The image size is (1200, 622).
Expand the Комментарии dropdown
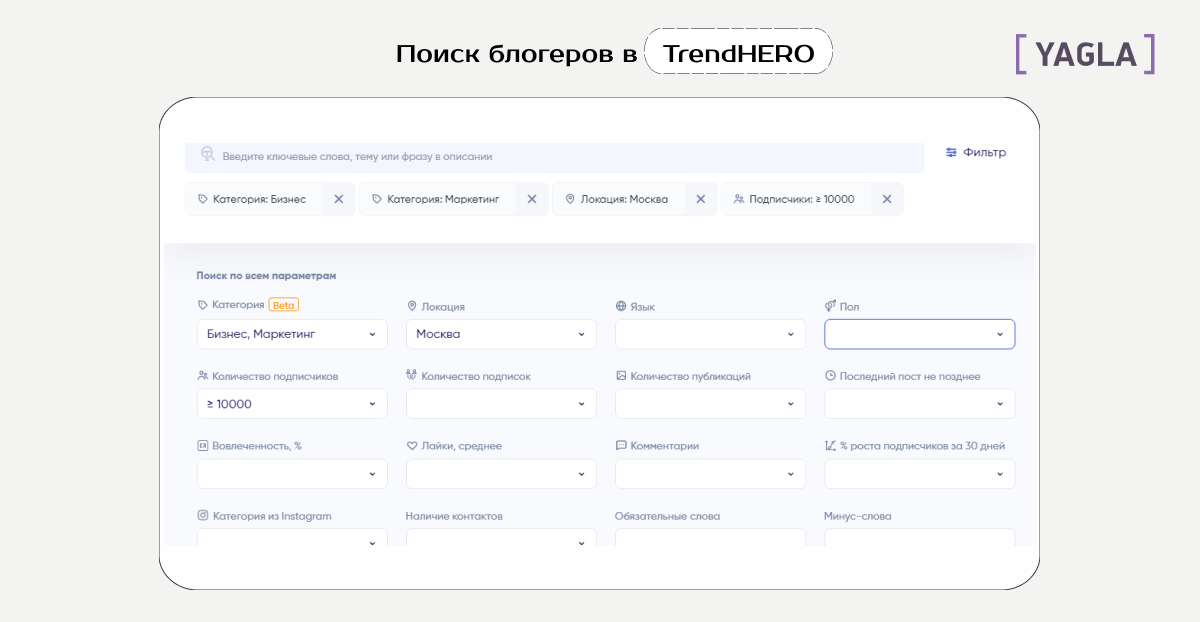pyautogui.click(x=710, y=474)
